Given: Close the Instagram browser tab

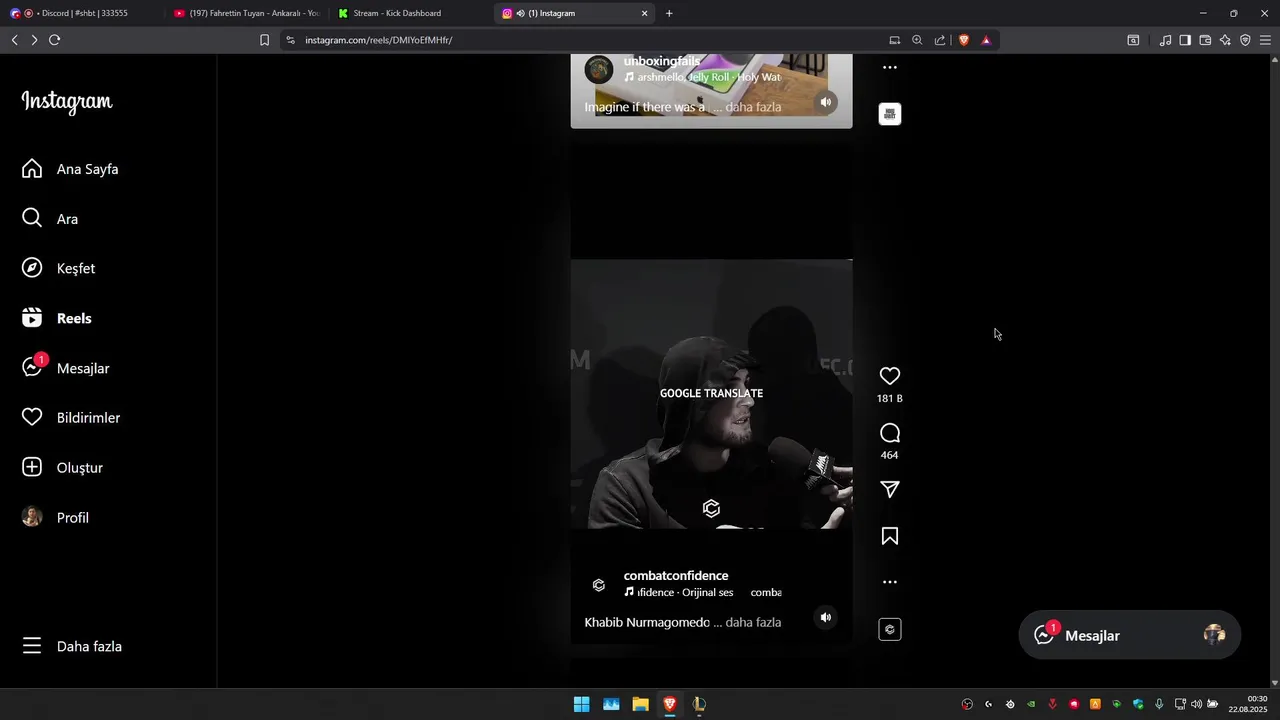Looking at the screenshot, I should click(644, 13).
